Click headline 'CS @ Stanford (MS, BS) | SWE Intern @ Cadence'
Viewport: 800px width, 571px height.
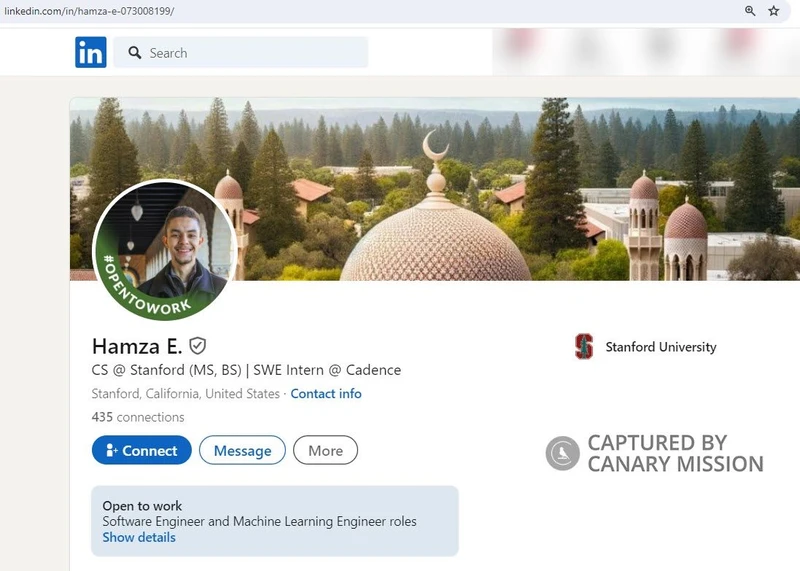point(246,370)
